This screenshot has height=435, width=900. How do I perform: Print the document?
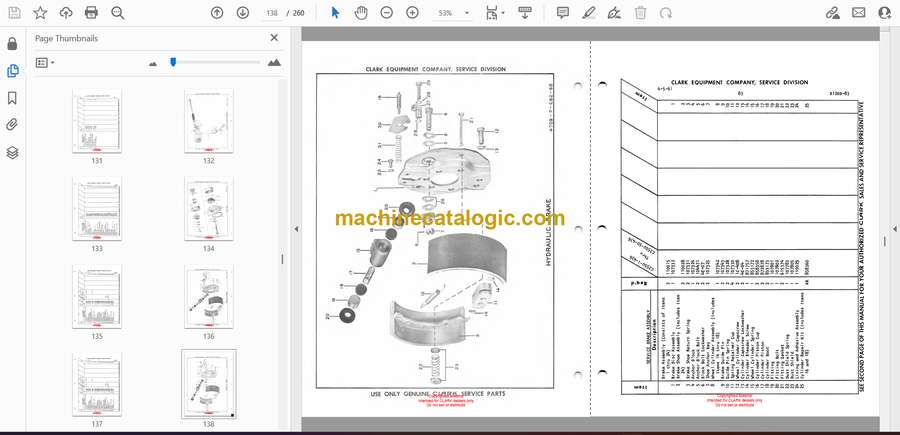[91, 13]
